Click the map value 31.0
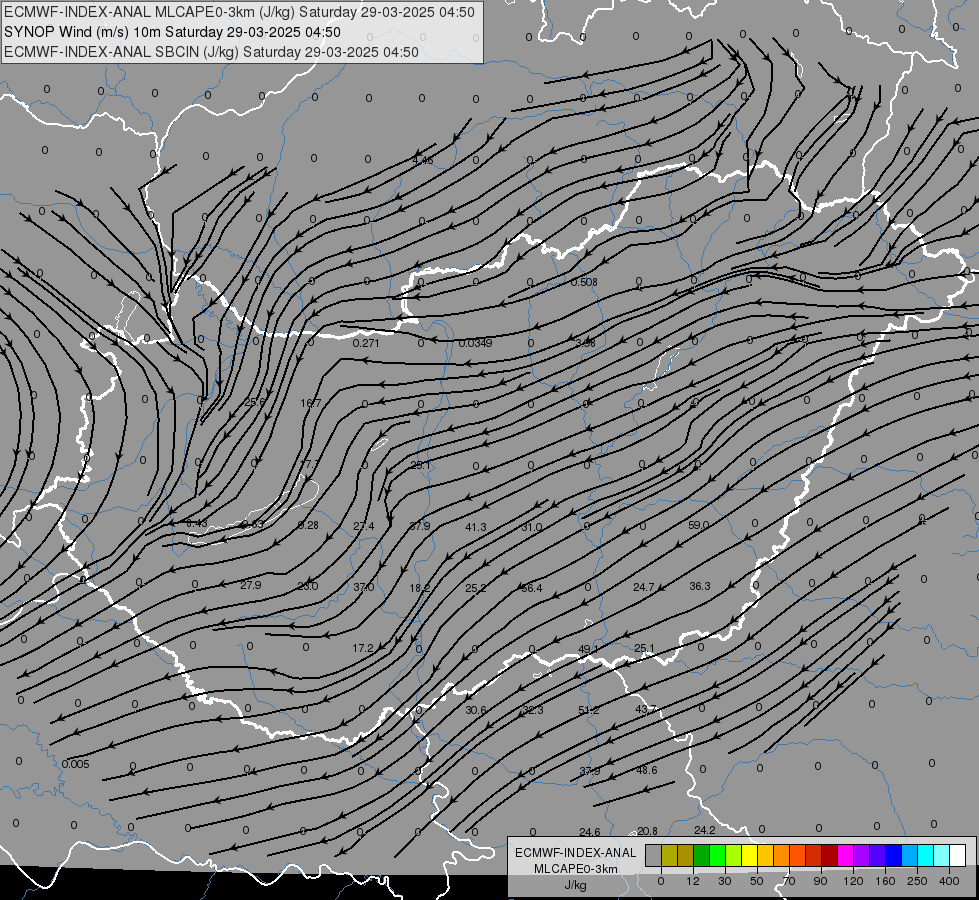 [531, 527]
